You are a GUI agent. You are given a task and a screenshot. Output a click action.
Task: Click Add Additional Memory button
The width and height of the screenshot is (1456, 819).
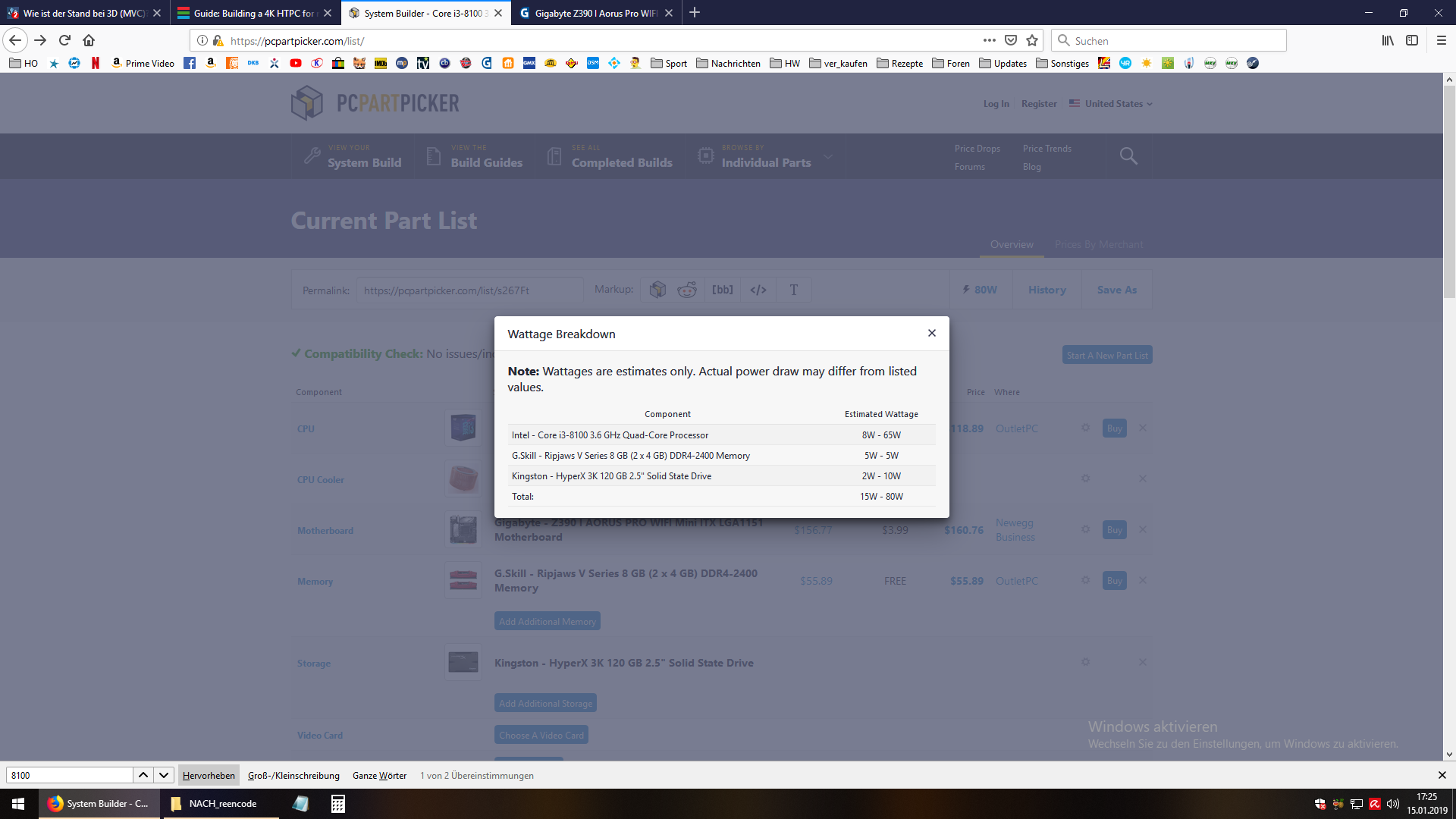coord(548,621)
